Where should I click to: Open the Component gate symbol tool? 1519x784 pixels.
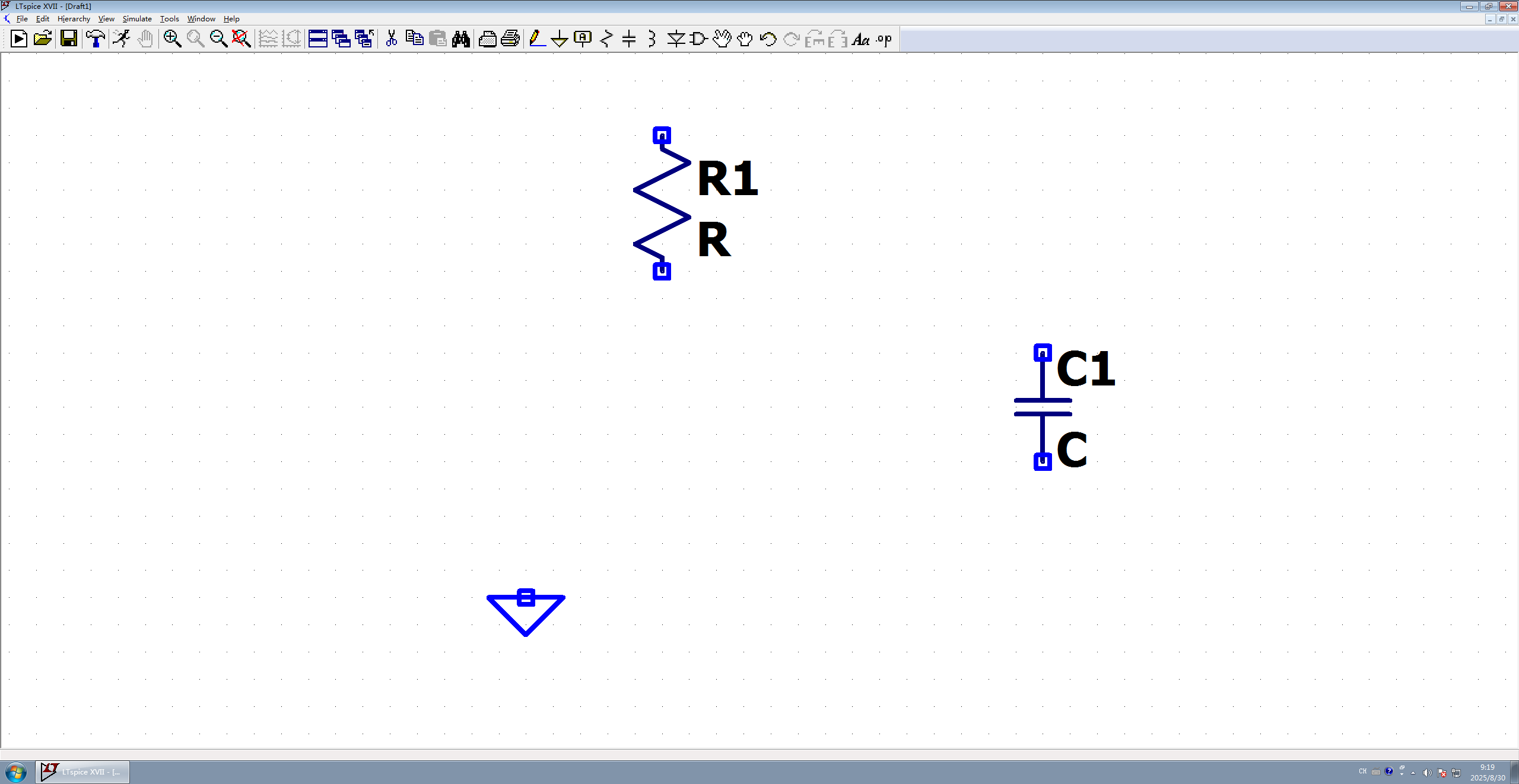(x=698, y=39)
